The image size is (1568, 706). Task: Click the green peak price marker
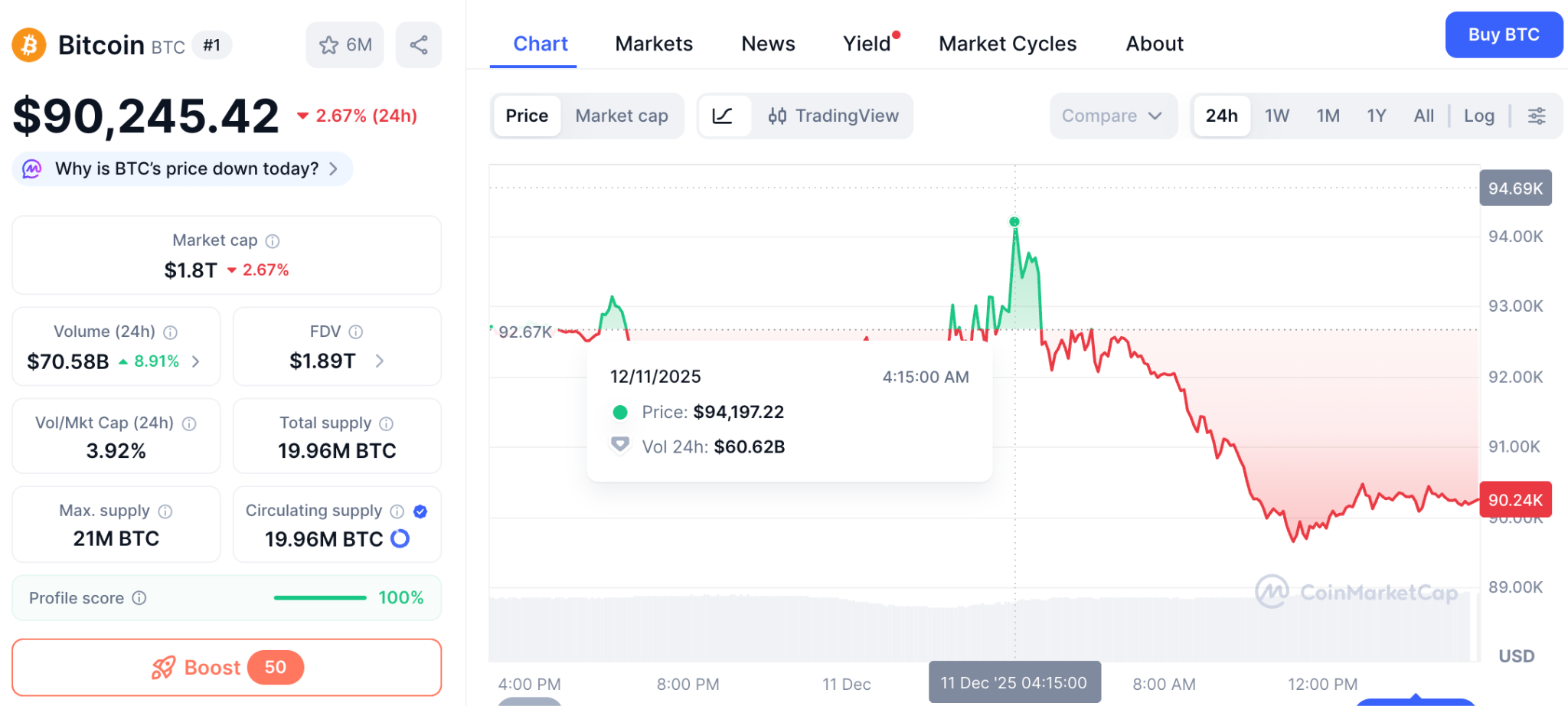pos(1014,222)
